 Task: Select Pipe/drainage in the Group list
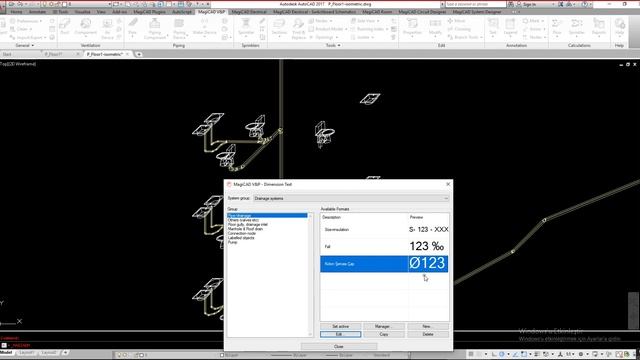(267, 216)
